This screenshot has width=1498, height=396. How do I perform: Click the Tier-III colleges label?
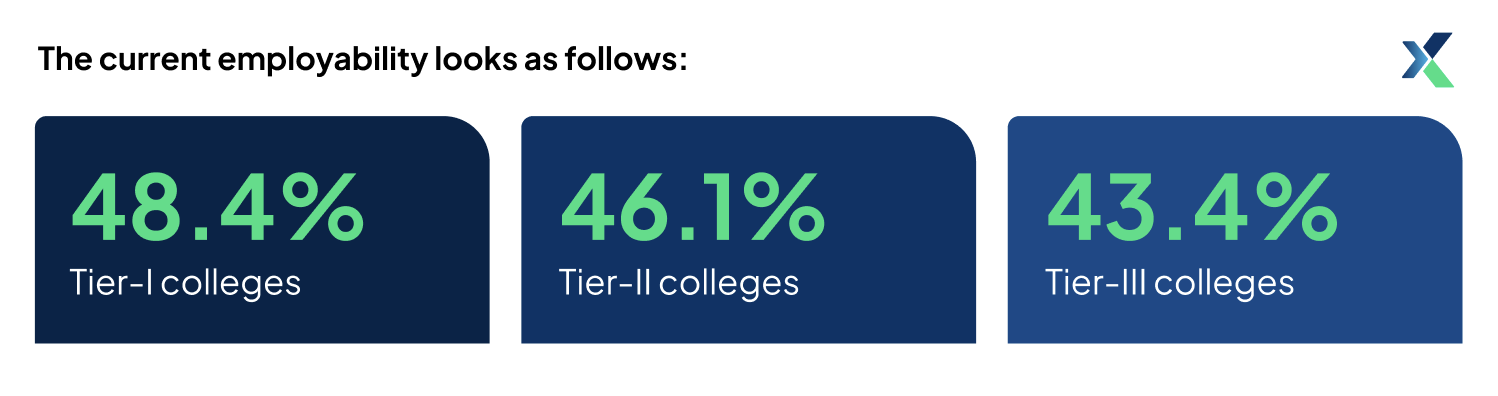tap(1170, 283)
